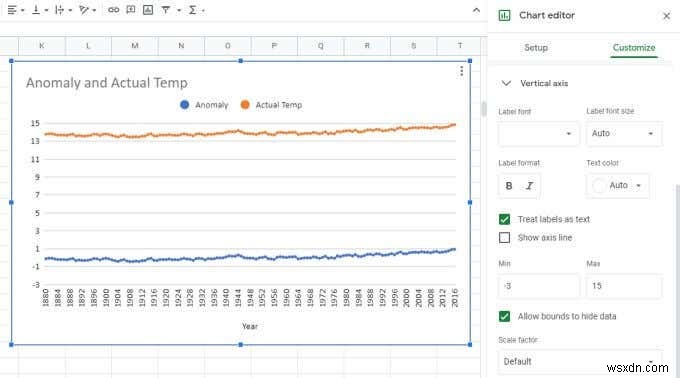Click the insert comment icon
The width and height of the screenshot is (680, 378).
(x=131, y=10)
